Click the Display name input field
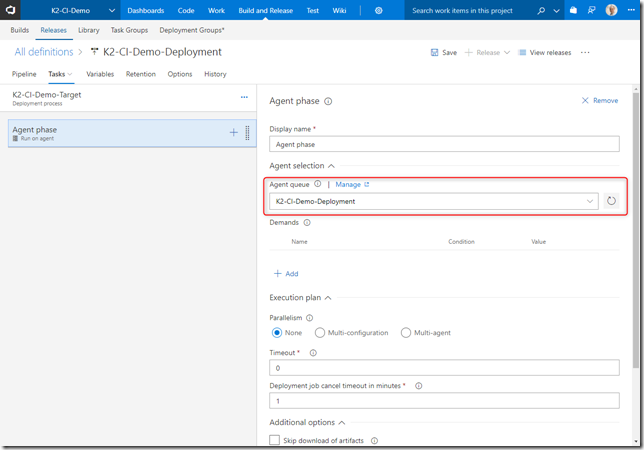The image size is (644, 450). tap(444, 144)
